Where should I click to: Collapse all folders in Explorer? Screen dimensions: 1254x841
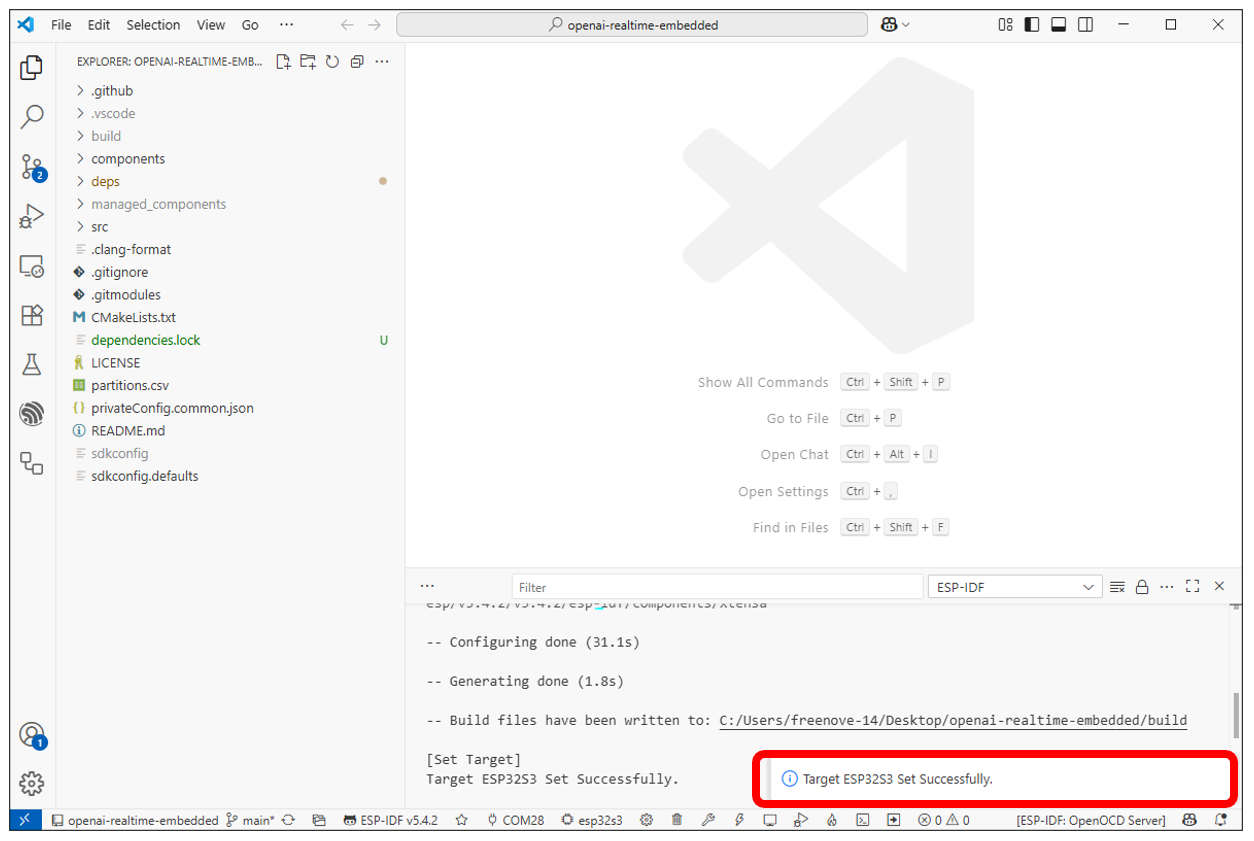coord(357,62)
